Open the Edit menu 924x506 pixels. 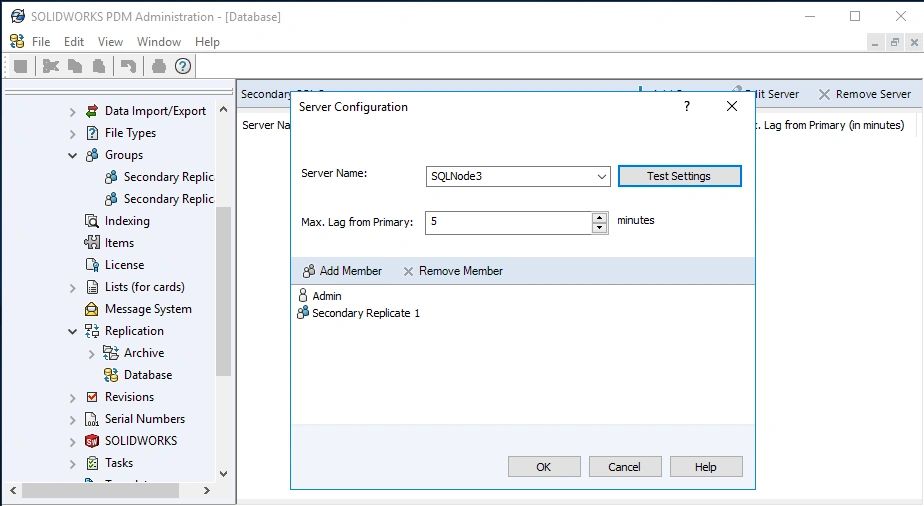coord(74,42)
